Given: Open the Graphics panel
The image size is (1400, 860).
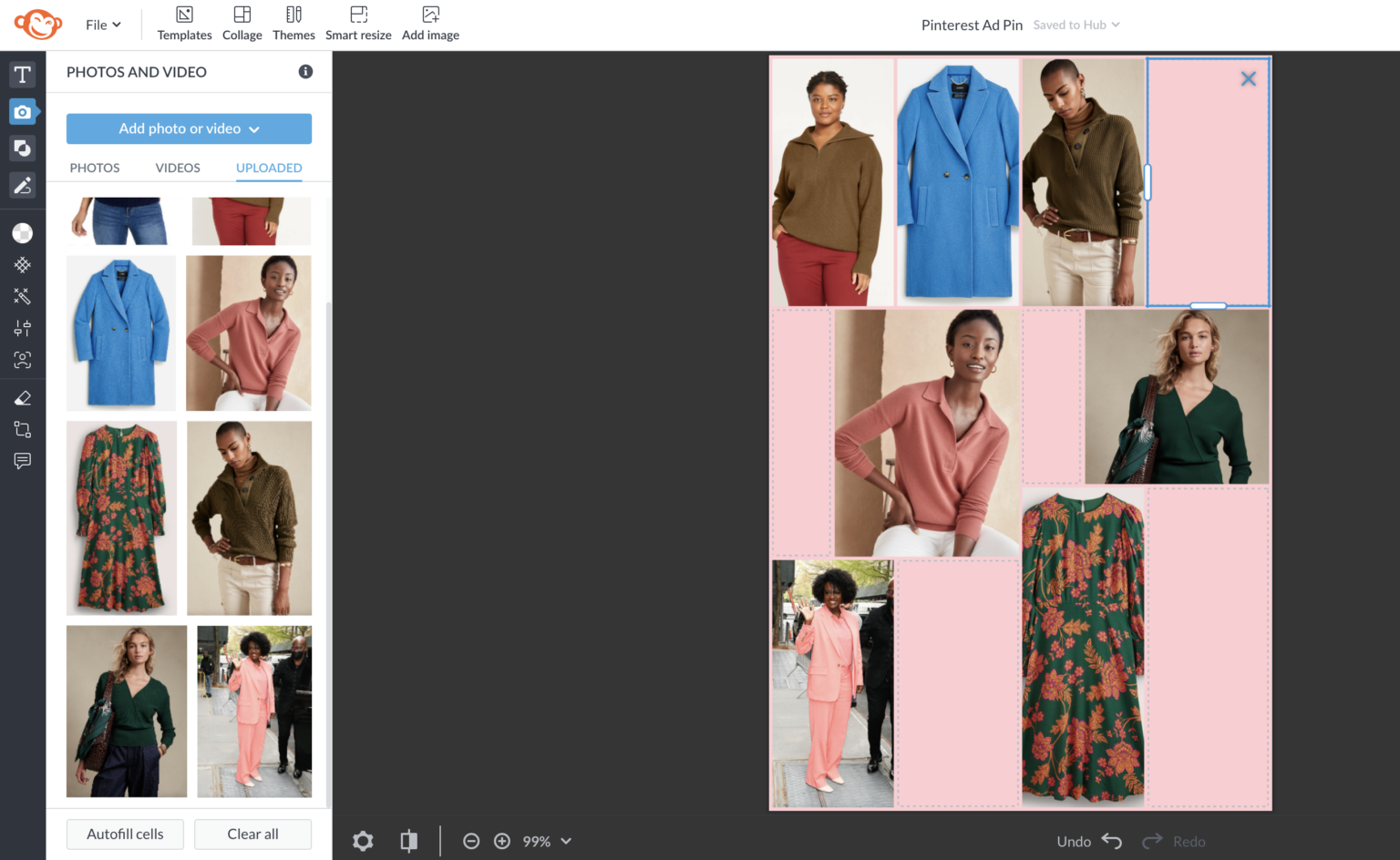Looking at the screenshot, I should [x=22, y=148].
